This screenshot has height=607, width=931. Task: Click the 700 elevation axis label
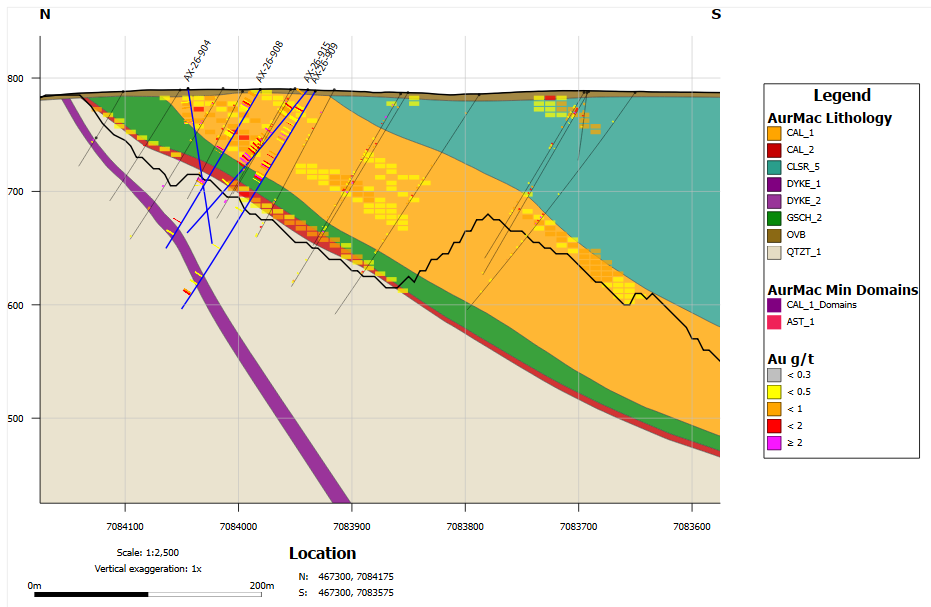coord(15,192)
